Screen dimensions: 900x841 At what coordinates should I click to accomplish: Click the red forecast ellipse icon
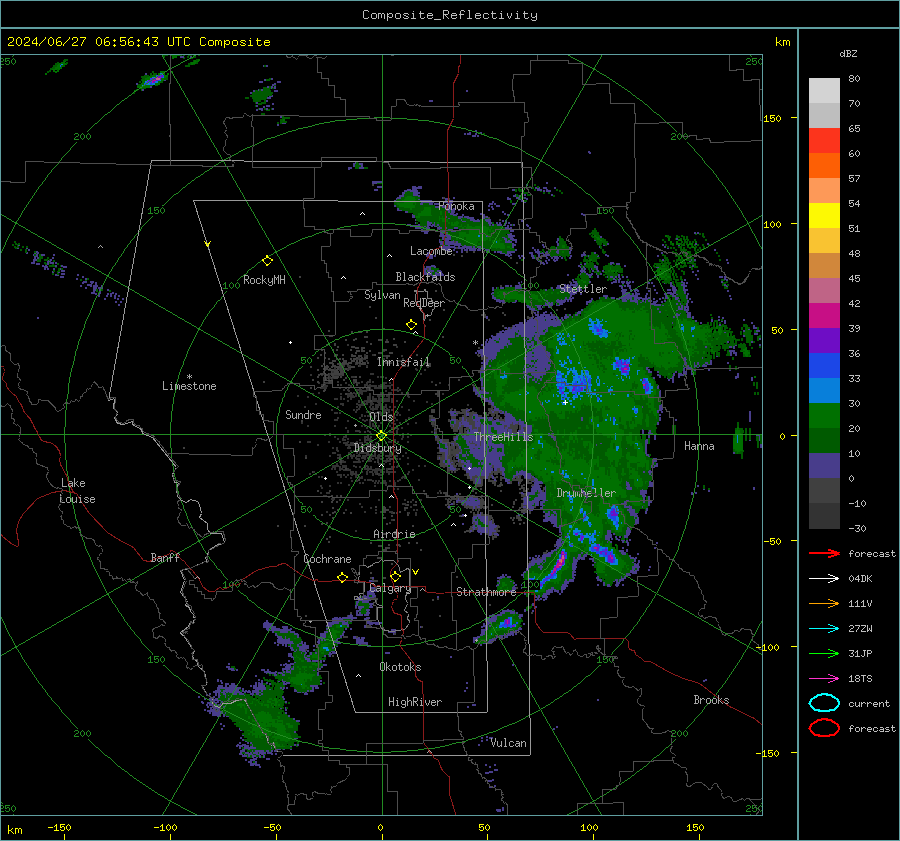tap(824, 728)
